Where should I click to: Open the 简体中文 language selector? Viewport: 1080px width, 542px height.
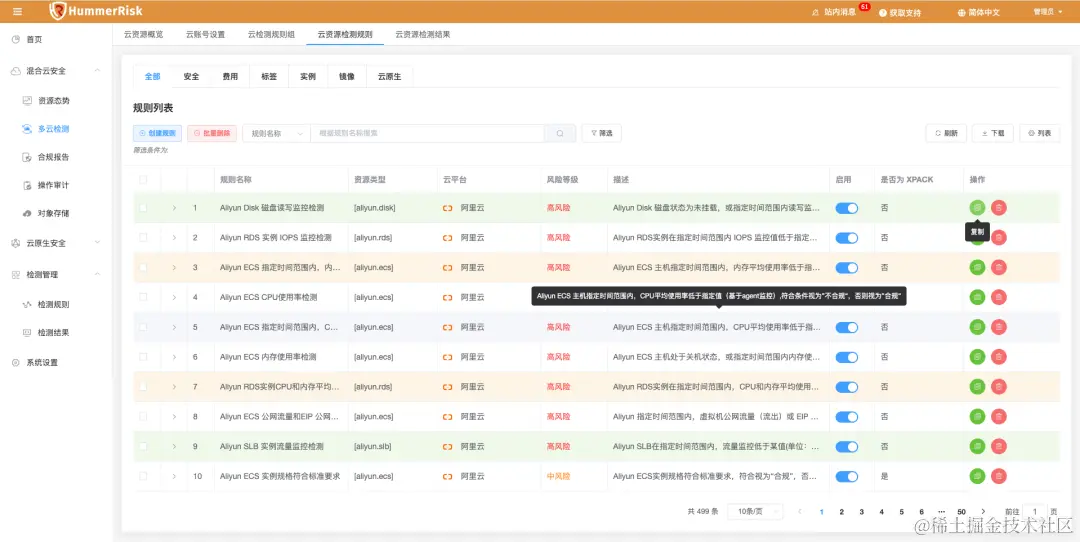pos(978,12)
